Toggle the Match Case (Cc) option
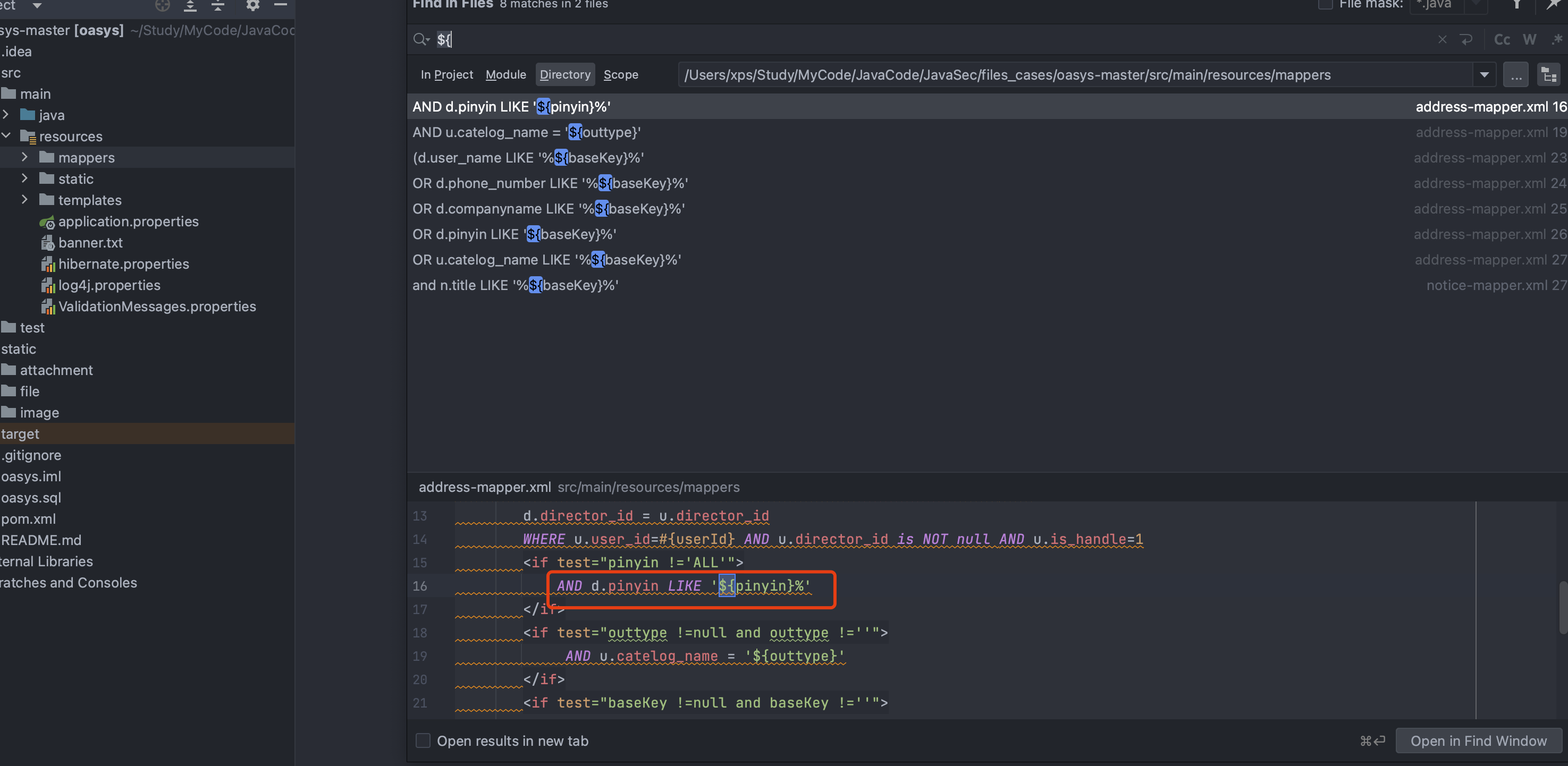This screenshot has height=766, width=1568. pyautogui.click(x=1502, y=40)
